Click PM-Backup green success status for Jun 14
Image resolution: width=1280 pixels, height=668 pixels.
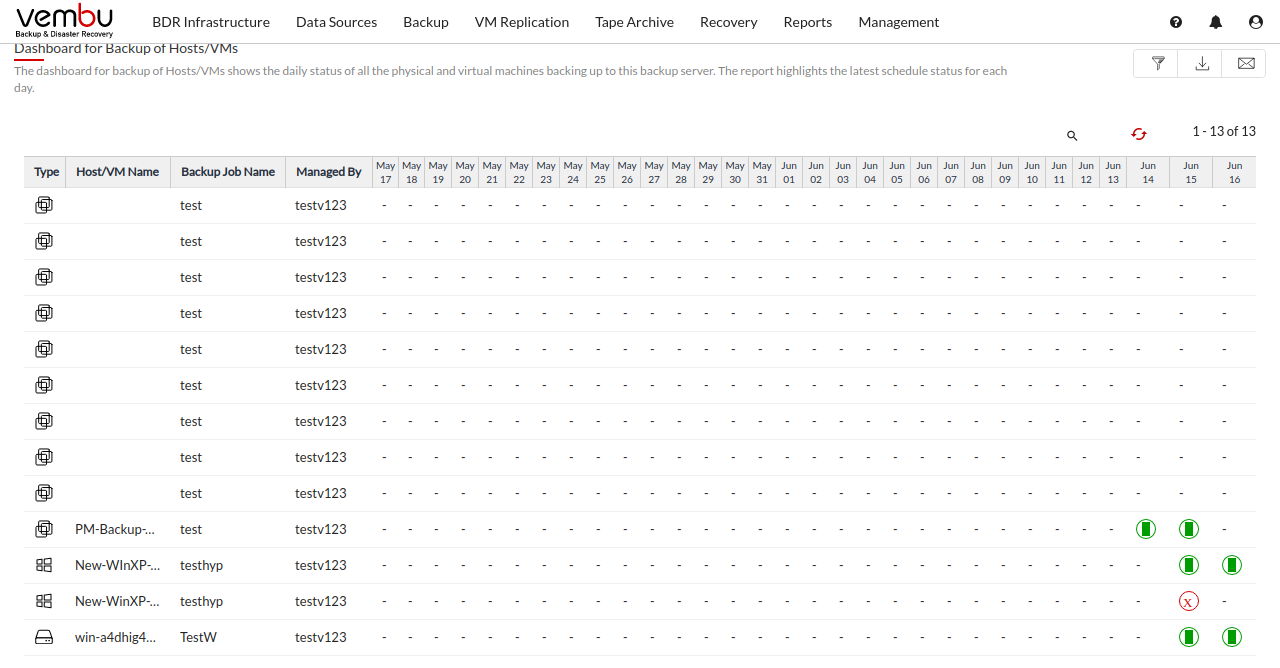click(x=1145, y=529)
